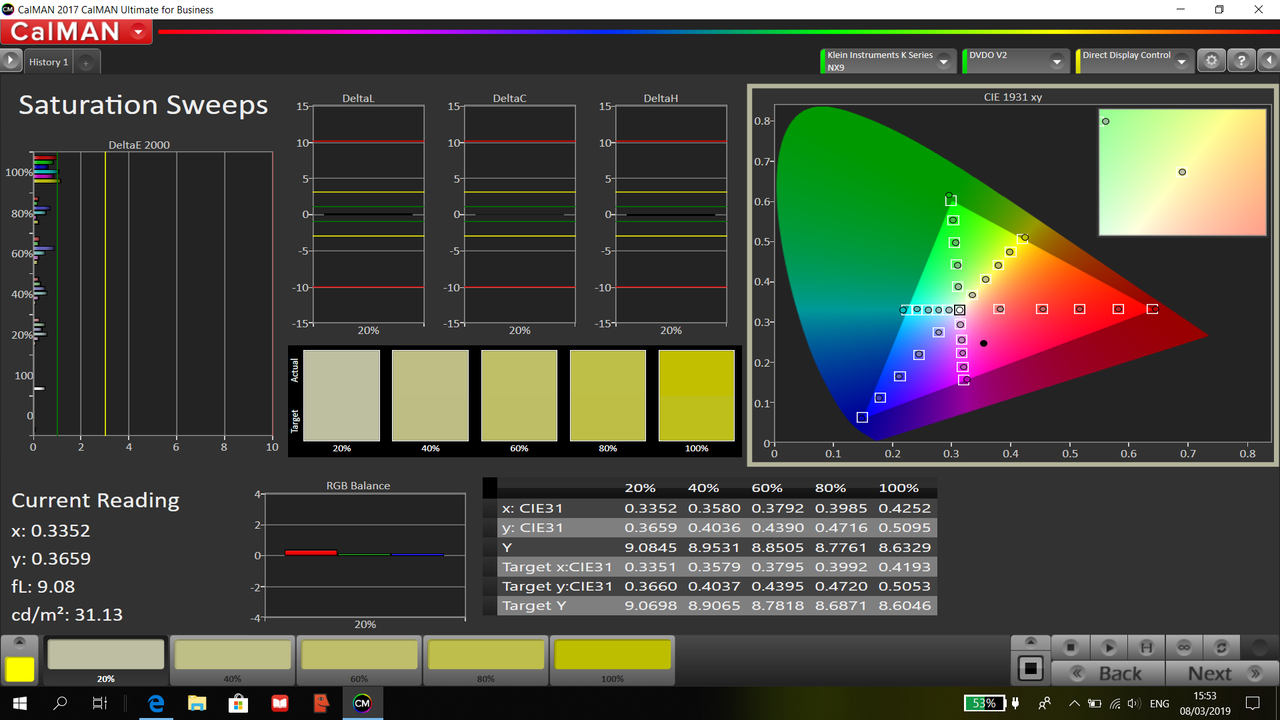1280x720 pixels.
Task: Open the CalMAN help question mark
Action: [1241, 61]
